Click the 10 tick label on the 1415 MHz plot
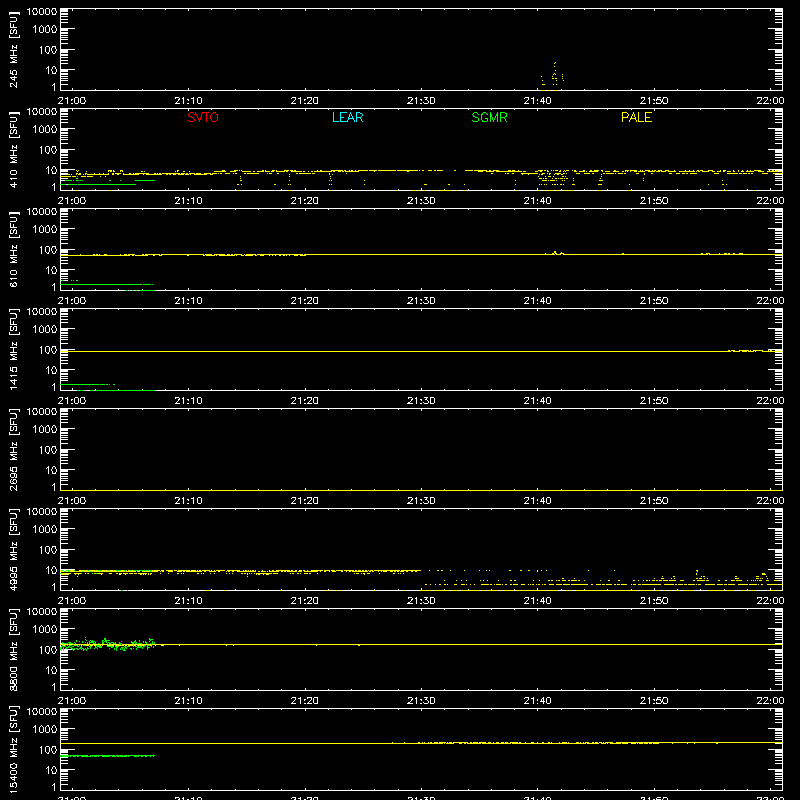Image resolution: width=800 pixels, height=800 pixels. point(51,370)
